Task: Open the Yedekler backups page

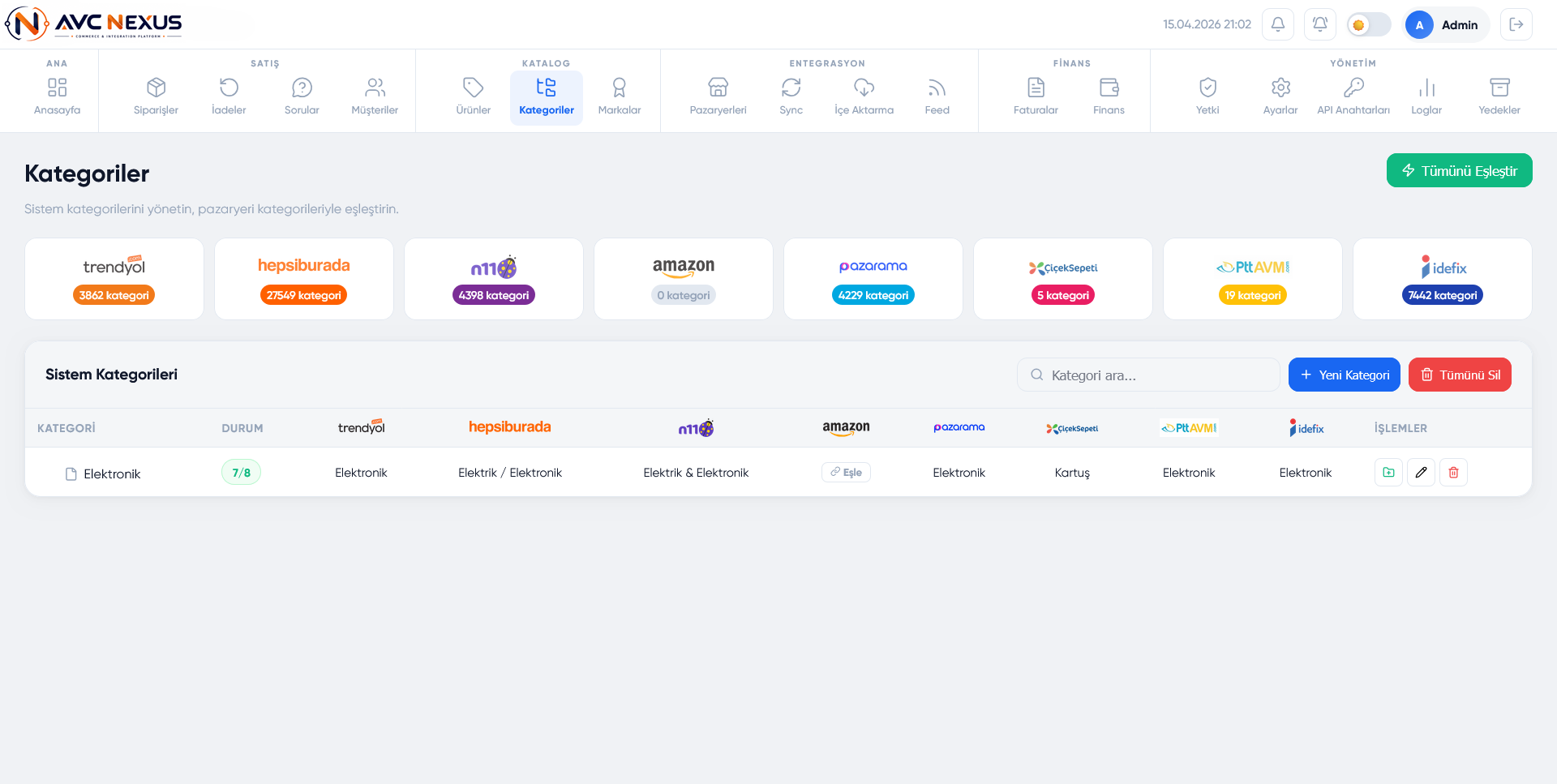Action: click(1500, 97)
